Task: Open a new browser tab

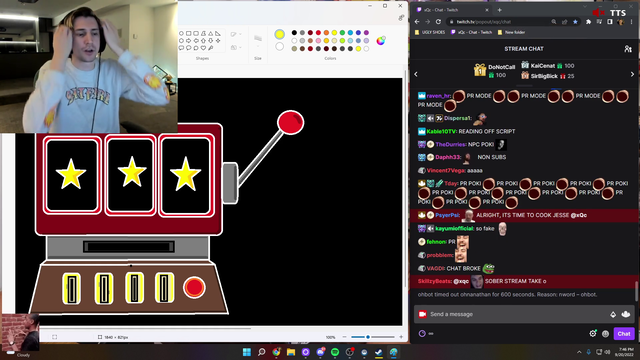Action: point(500,10)
